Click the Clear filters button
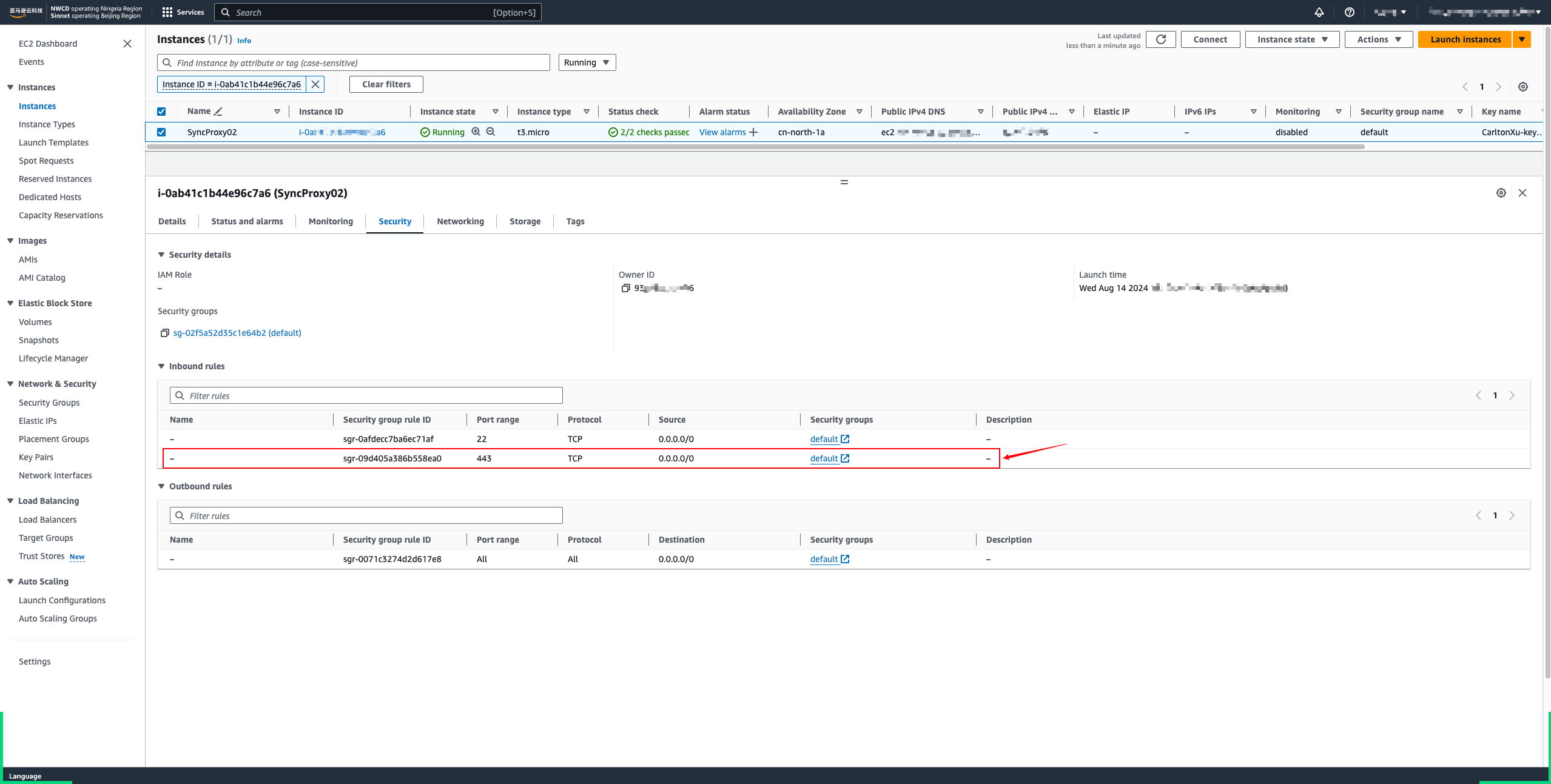The height and width of the screenshot is (784, 1551). coord(386,84)
